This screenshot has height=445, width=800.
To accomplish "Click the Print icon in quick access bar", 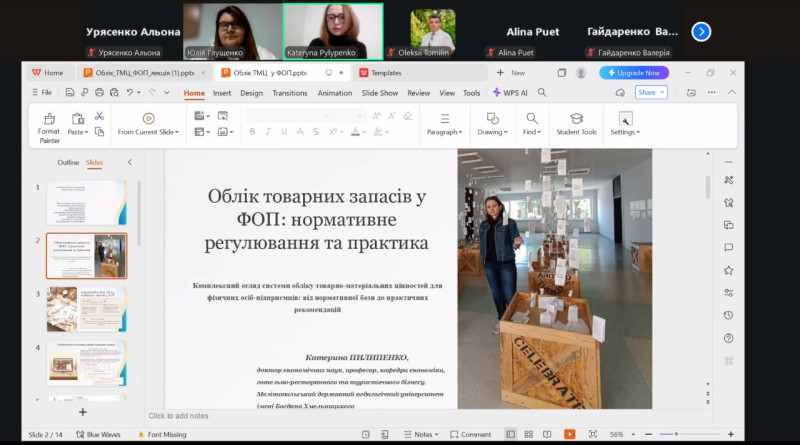I will point(99,93).
